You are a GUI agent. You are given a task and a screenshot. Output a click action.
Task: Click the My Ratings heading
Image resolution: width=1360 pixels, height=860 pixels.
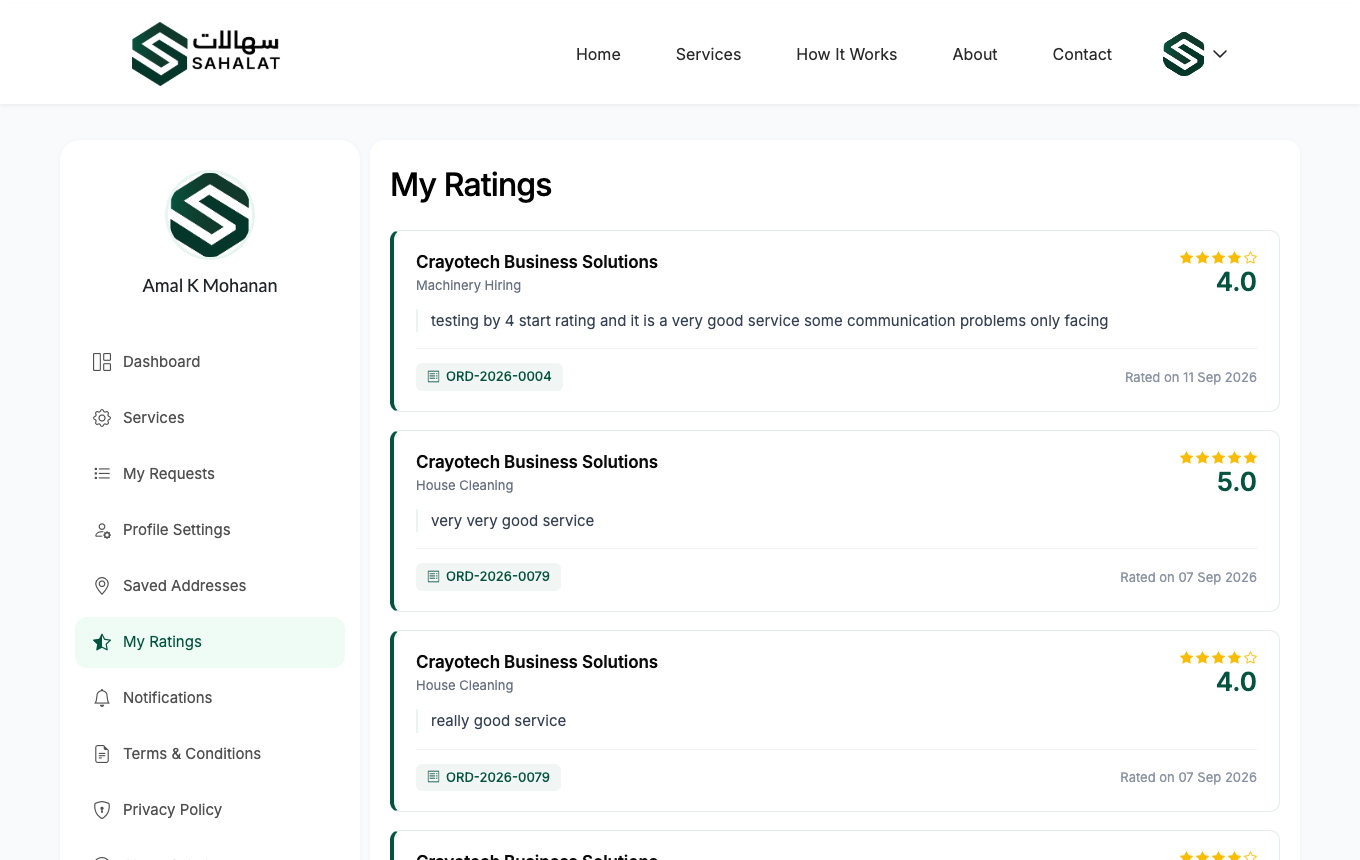click(471, 185)
